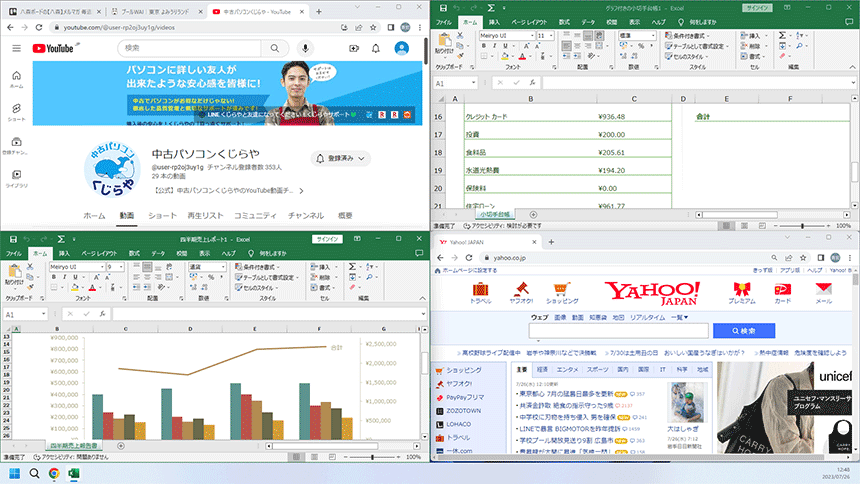
Task: Open YouTube library sidebar icon
Action: pos(16,178)
